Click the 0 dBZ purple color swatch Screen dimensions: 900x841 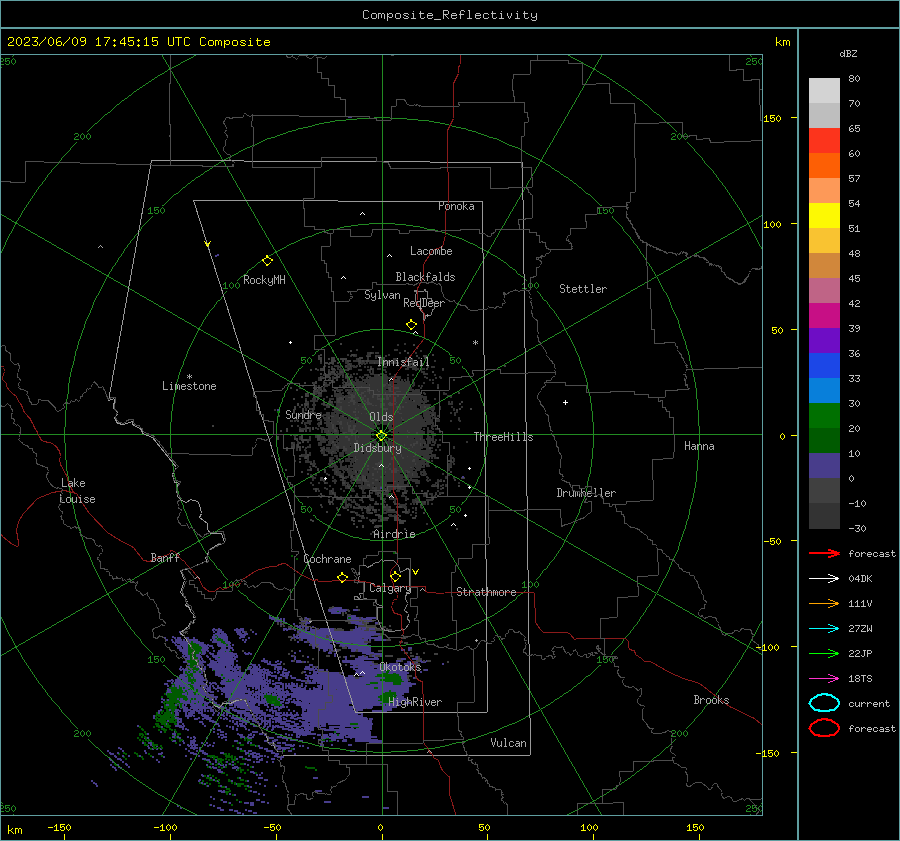pos(824,466)
